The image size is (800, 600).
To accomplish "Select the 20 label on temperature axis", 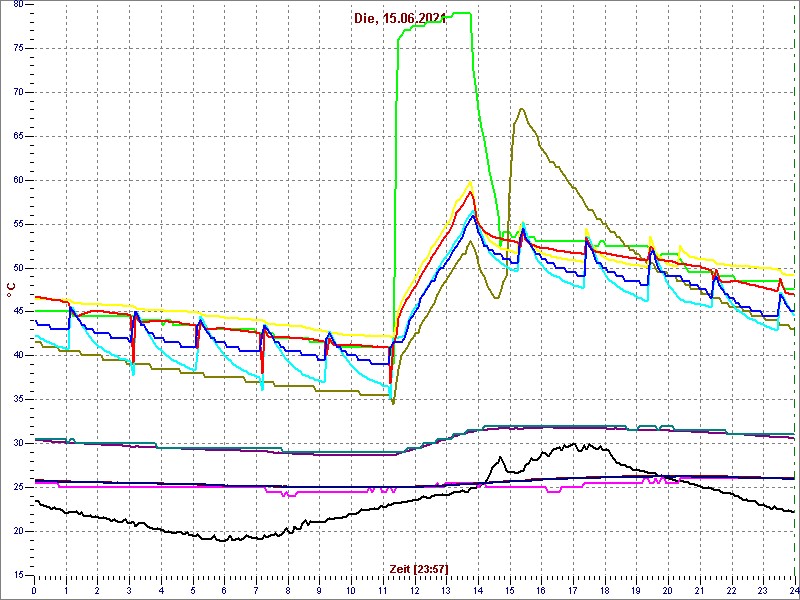I will coord(18,531).
